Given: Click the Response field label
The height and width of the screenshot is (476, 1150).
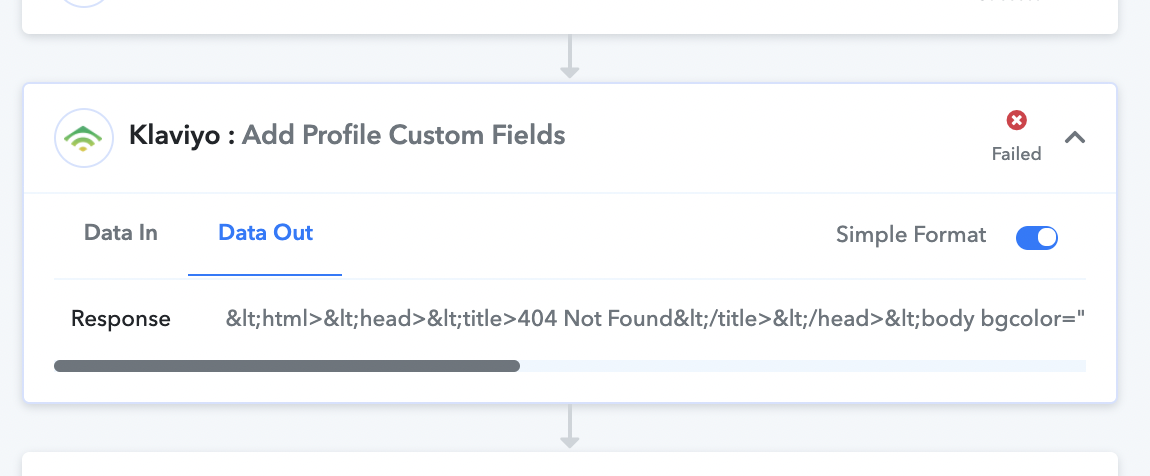Looking at the screenshot, I should click(x=120, y=318).
